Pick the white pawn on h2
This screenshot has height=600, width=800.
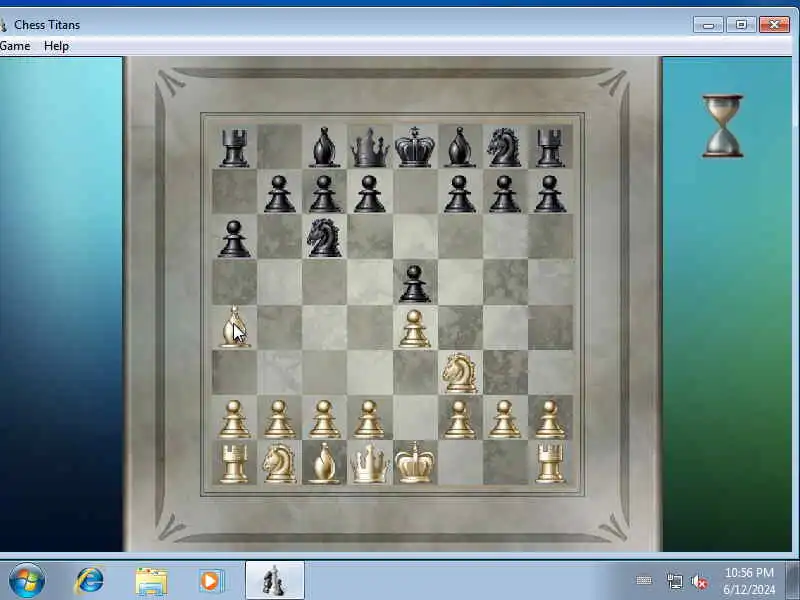(x=549, y=419)
